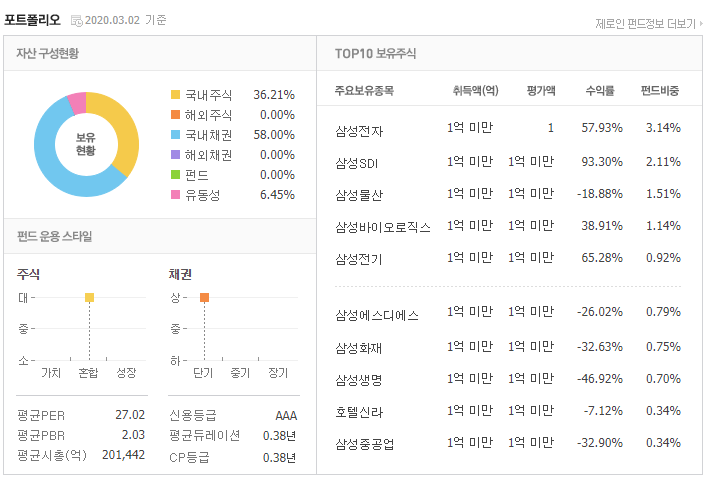Click the -7.12% return value

603,410
